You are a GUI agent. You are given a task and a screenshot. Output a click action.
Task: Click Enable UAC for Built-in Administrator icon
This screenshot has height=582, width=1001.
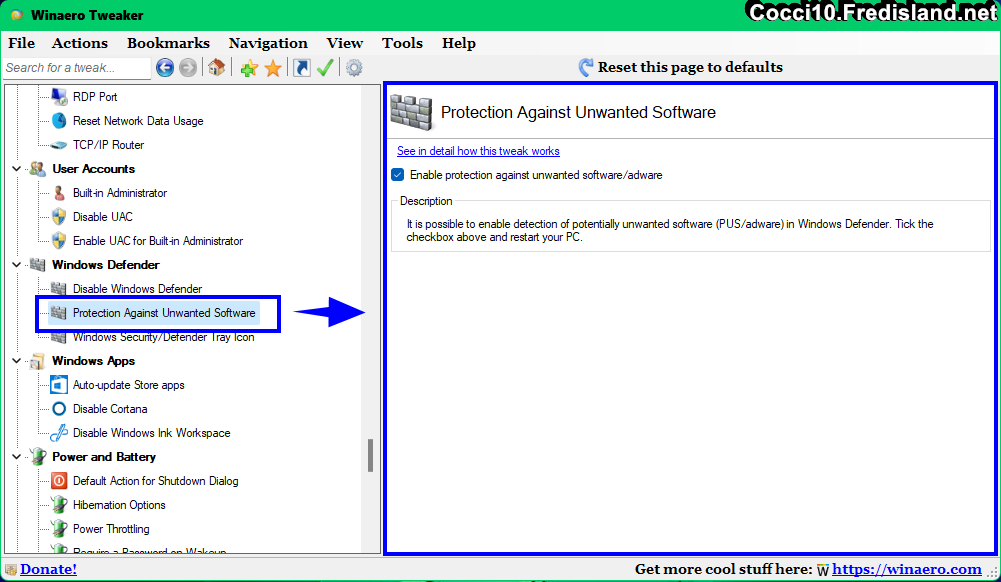[x=59, y=241]
